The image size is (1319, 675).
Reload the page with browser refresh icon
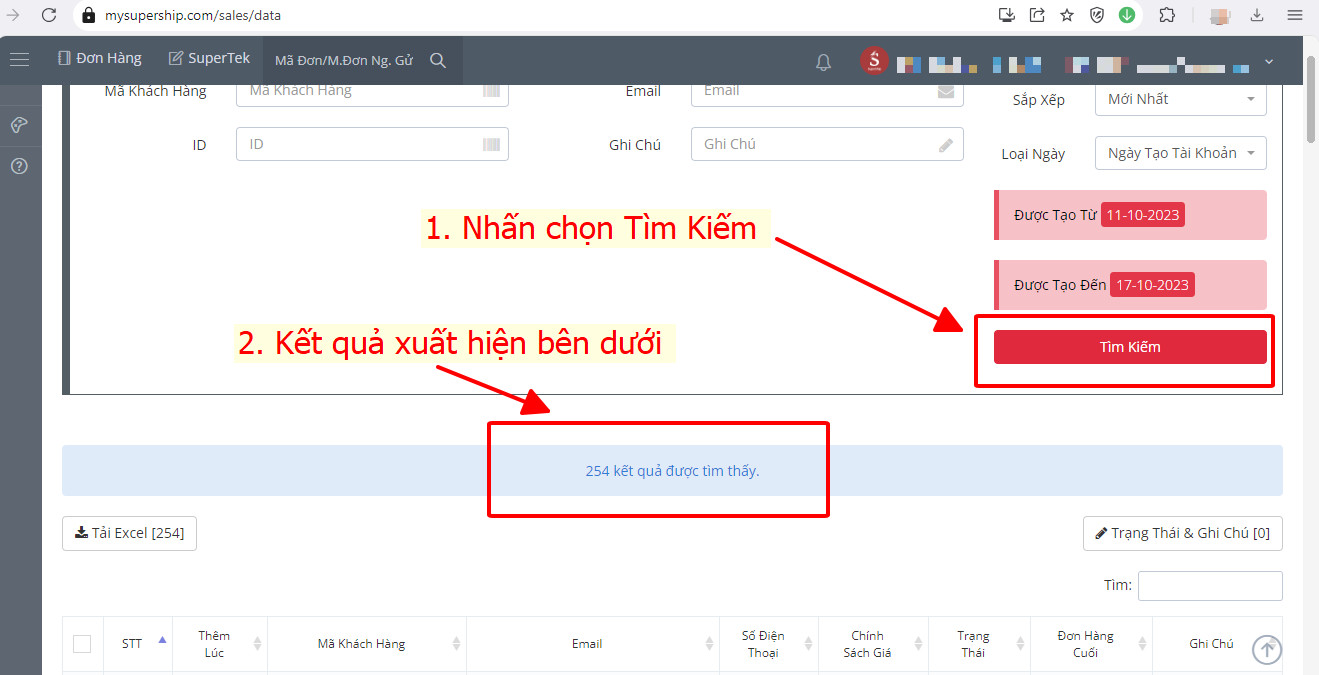click(49, 15)
